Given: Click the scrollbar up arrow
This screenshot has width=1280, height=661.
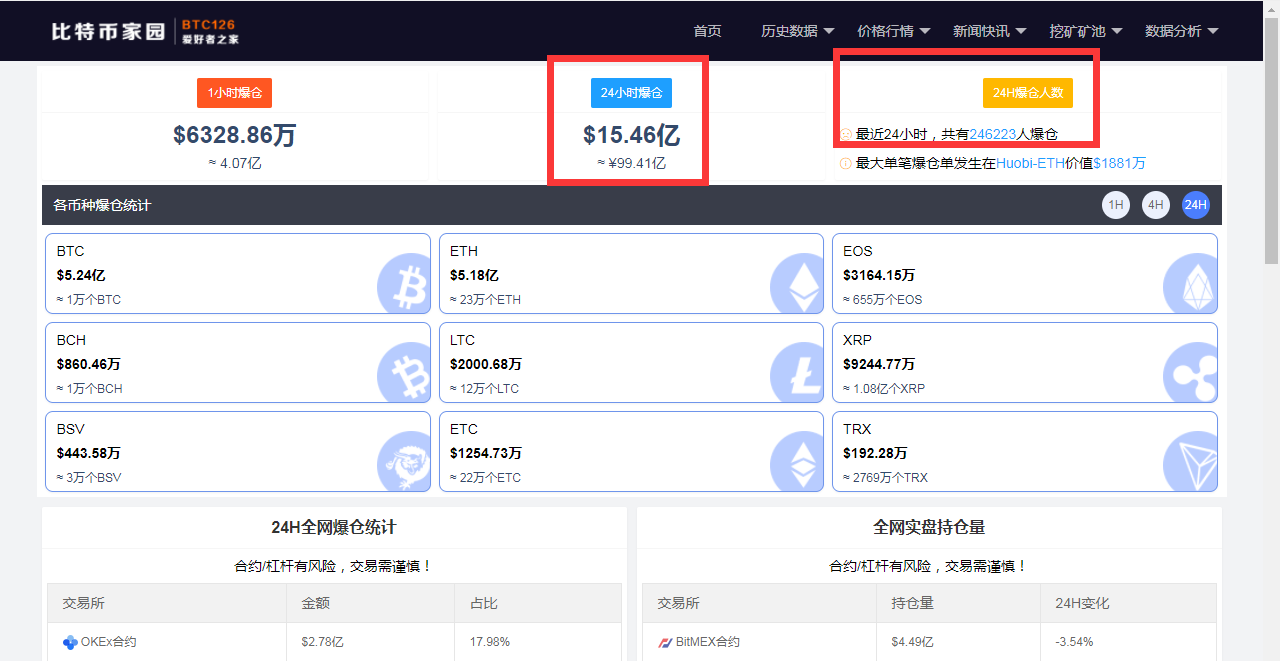Looking at the screenshot, I should pyautogui.click(x=1271, y=8).
